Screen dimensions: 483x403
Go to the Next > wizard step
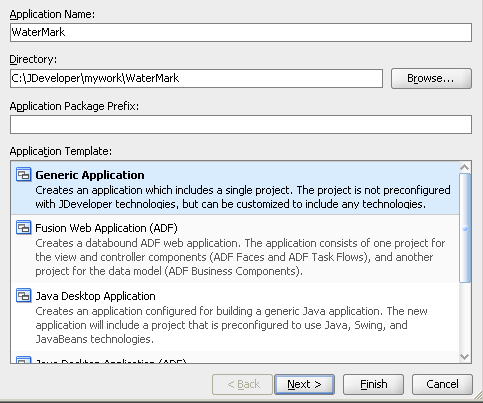[304, 384]
